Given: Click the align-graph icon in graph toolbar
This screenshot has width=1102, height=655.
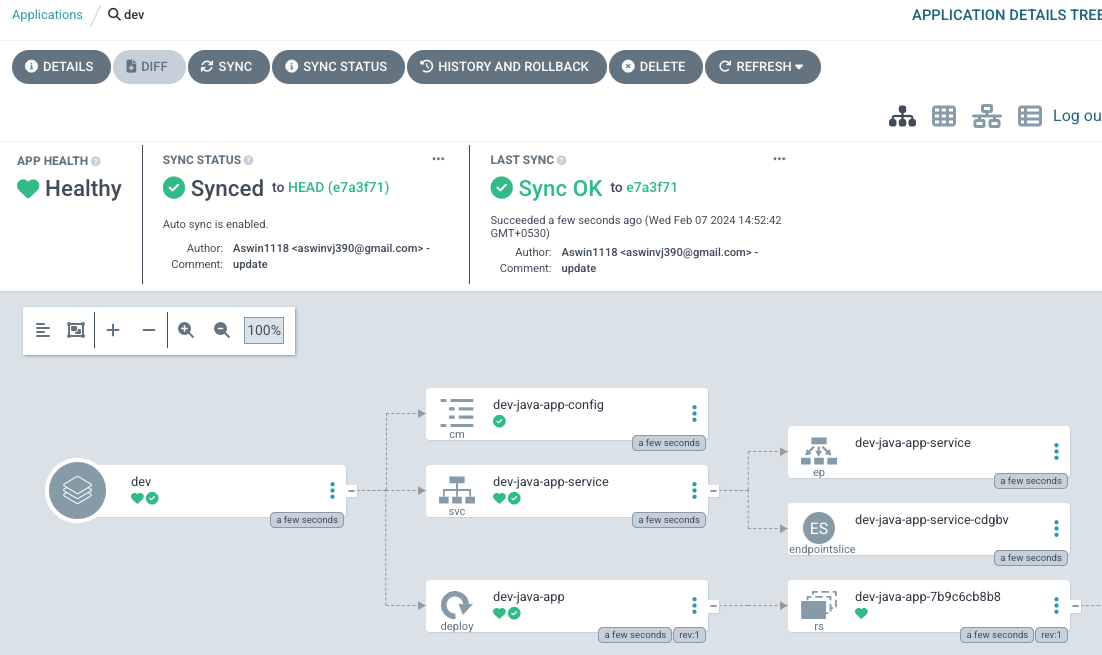Looking at the screenshot, I should tap(42, 329).
